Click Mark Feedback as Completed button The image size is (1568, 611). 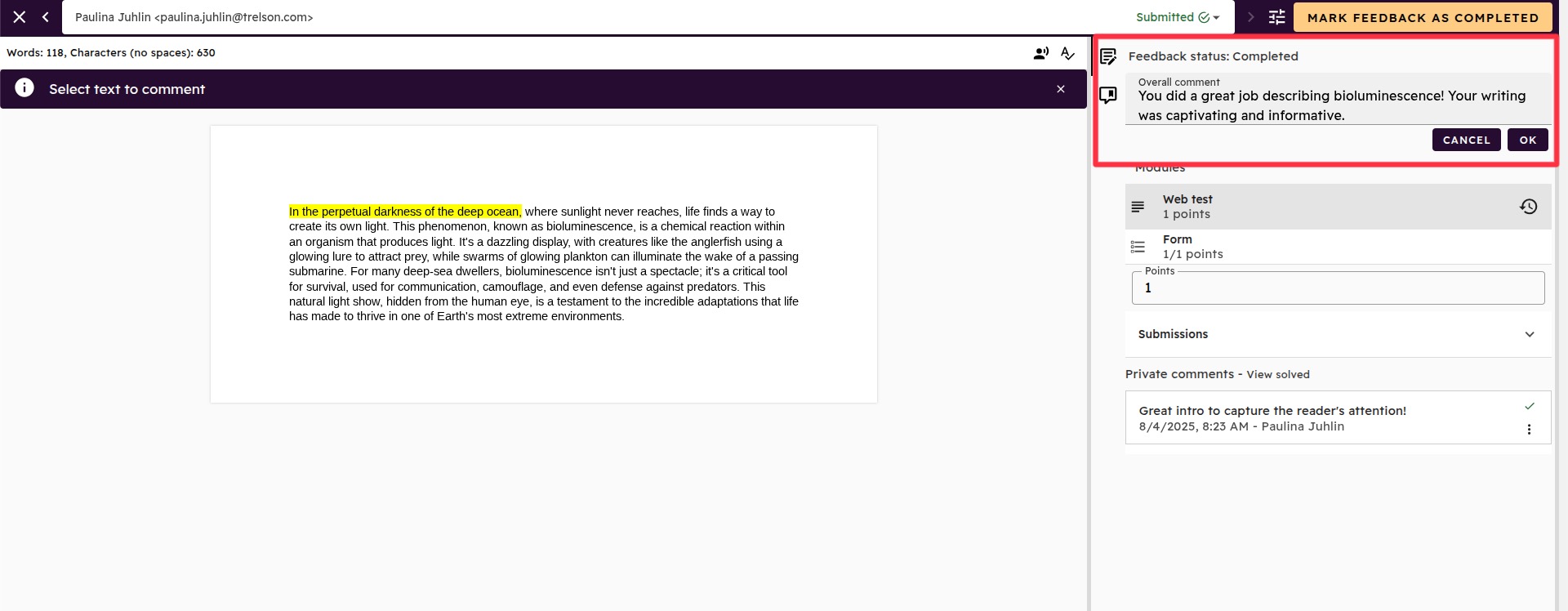click(1423, 17)
